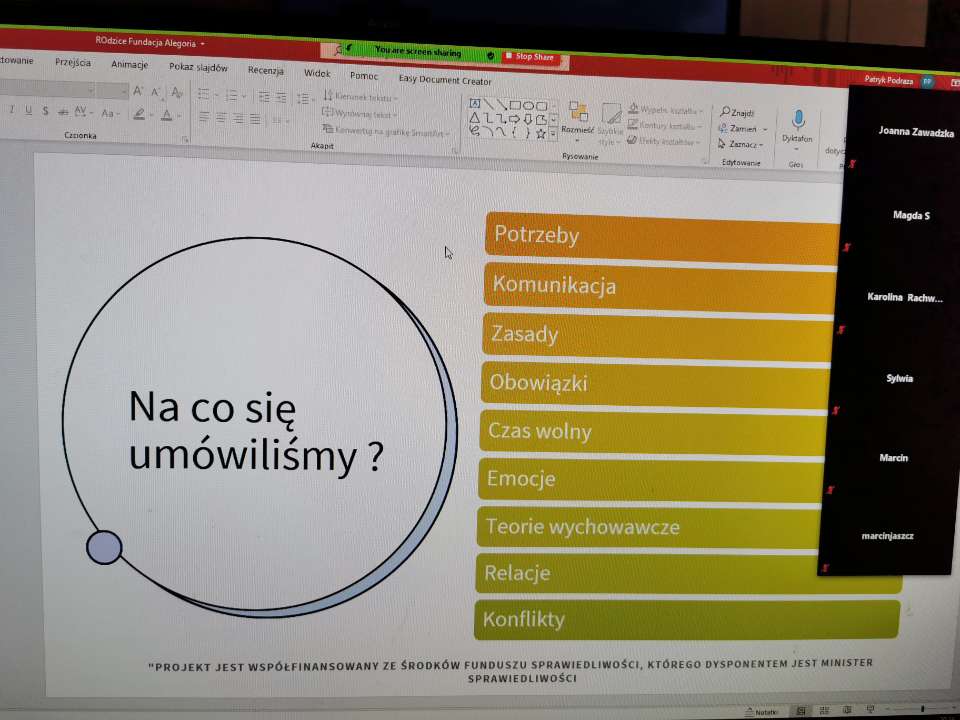Go to the Recenzja tab

266,70
